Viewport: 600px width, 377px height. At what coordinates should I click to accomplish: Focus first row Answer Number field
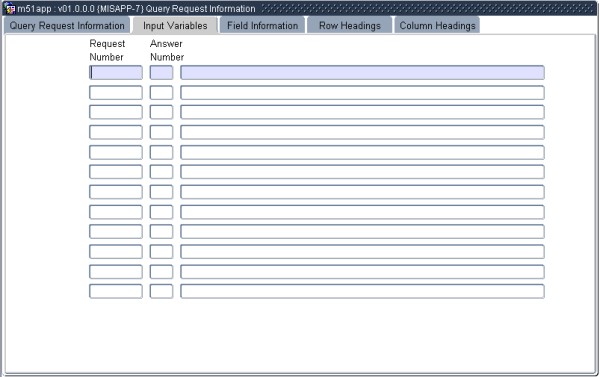[x=161, y=72]
